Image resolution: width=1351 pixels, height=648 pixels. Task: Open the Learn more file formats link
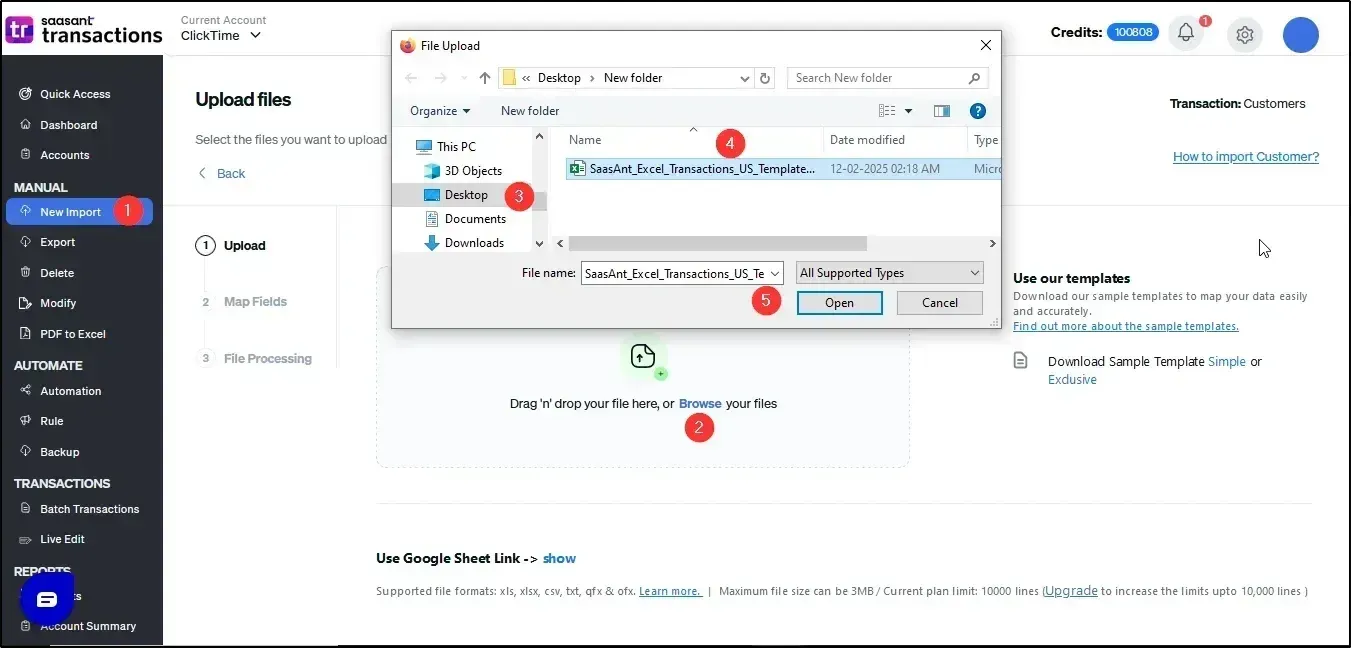(x=670, y=591)
